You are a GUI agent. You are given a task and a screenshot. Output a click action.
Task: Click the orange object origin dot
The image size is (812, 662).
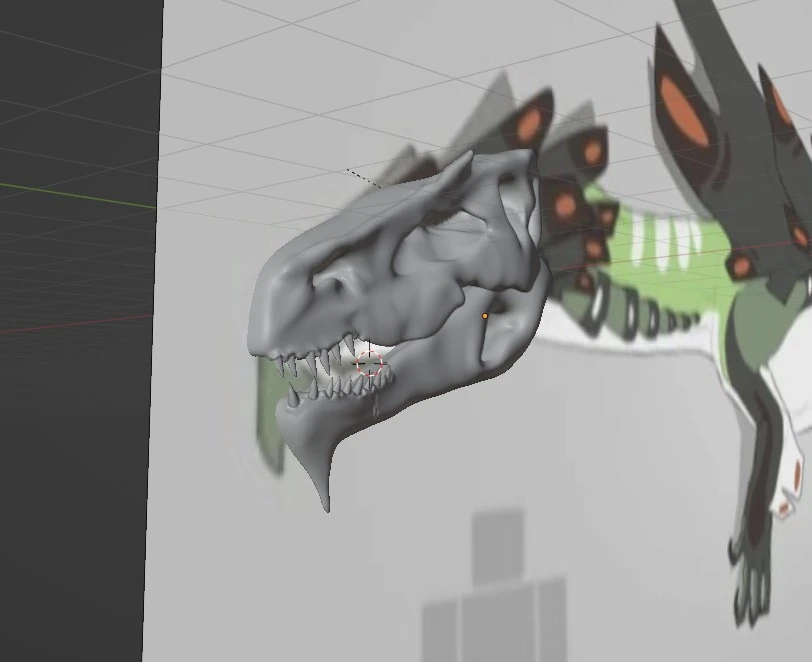pos(487,316)
